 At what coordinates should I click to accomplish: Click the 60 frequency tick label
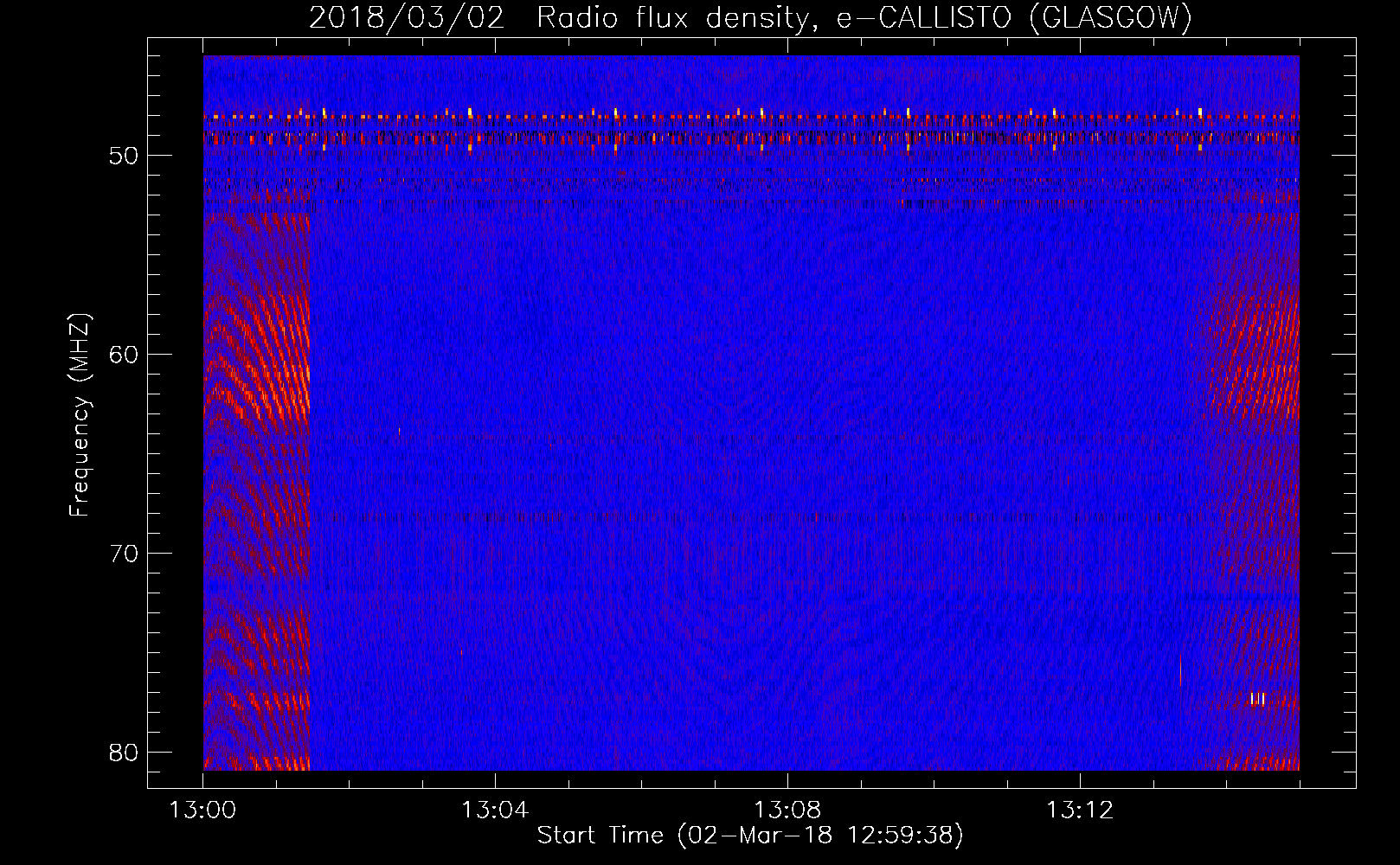coord(124,355)
